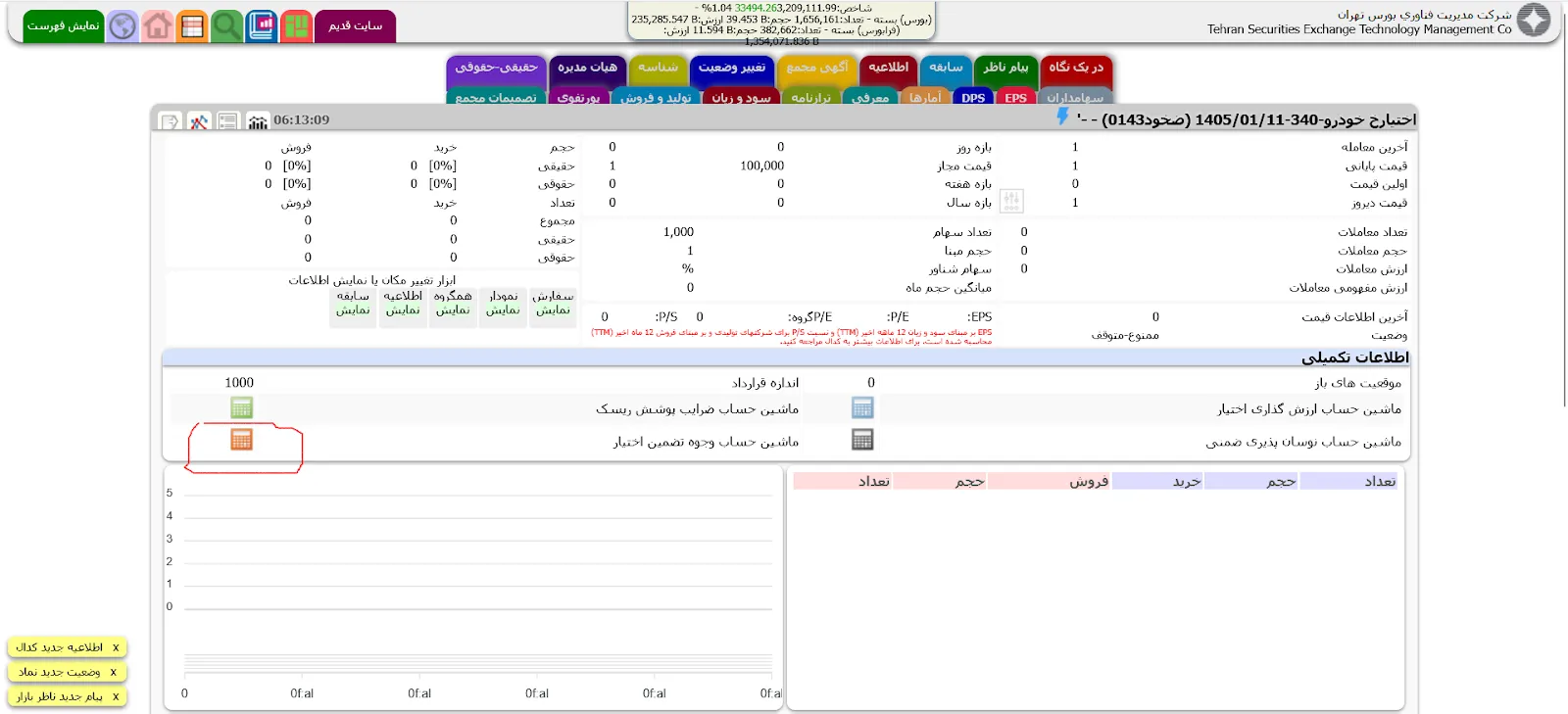Open the orange table view icon
The width and height of the screenshot is (1568, 714).
(192, 26)
